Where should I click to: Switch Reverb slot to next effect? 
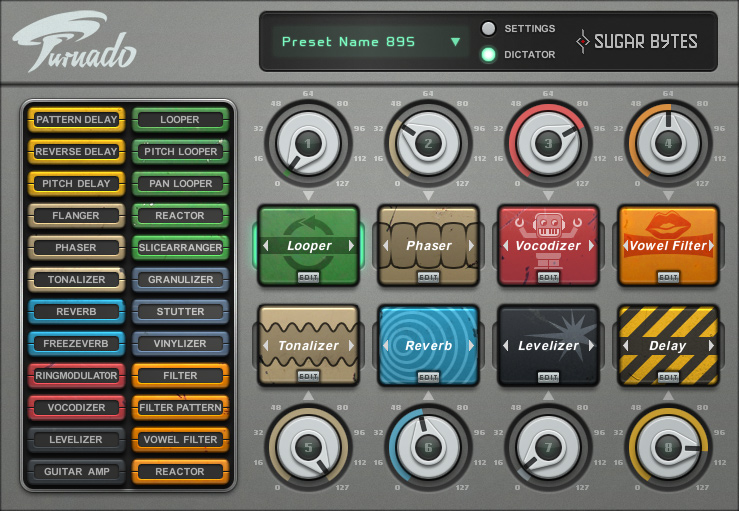pos(471,346)
